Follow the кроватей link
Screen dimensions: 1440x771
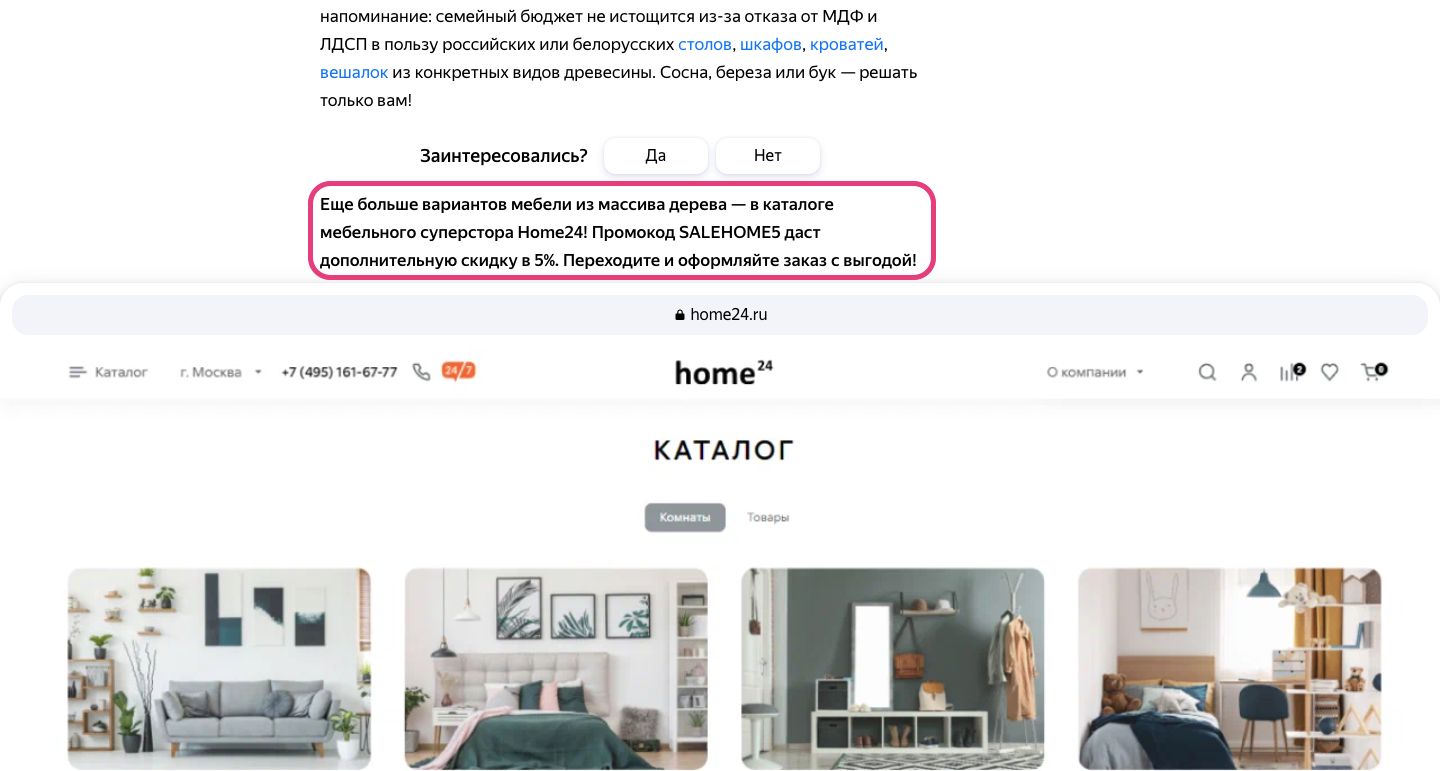[x=847, y=45]
